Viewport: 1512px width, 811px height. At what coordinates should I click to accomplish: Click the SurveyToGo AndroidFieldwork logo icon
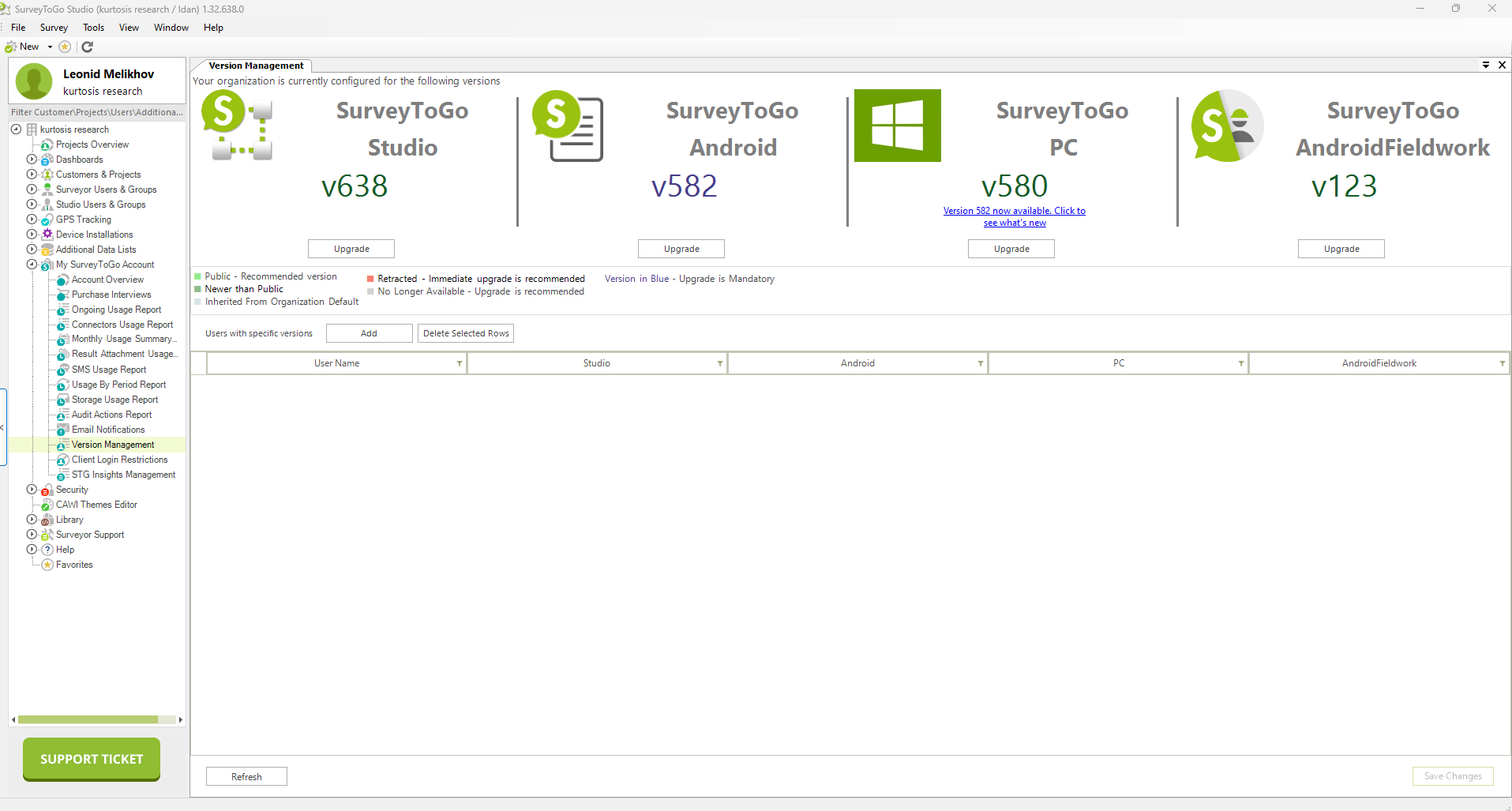[1228, 126]
